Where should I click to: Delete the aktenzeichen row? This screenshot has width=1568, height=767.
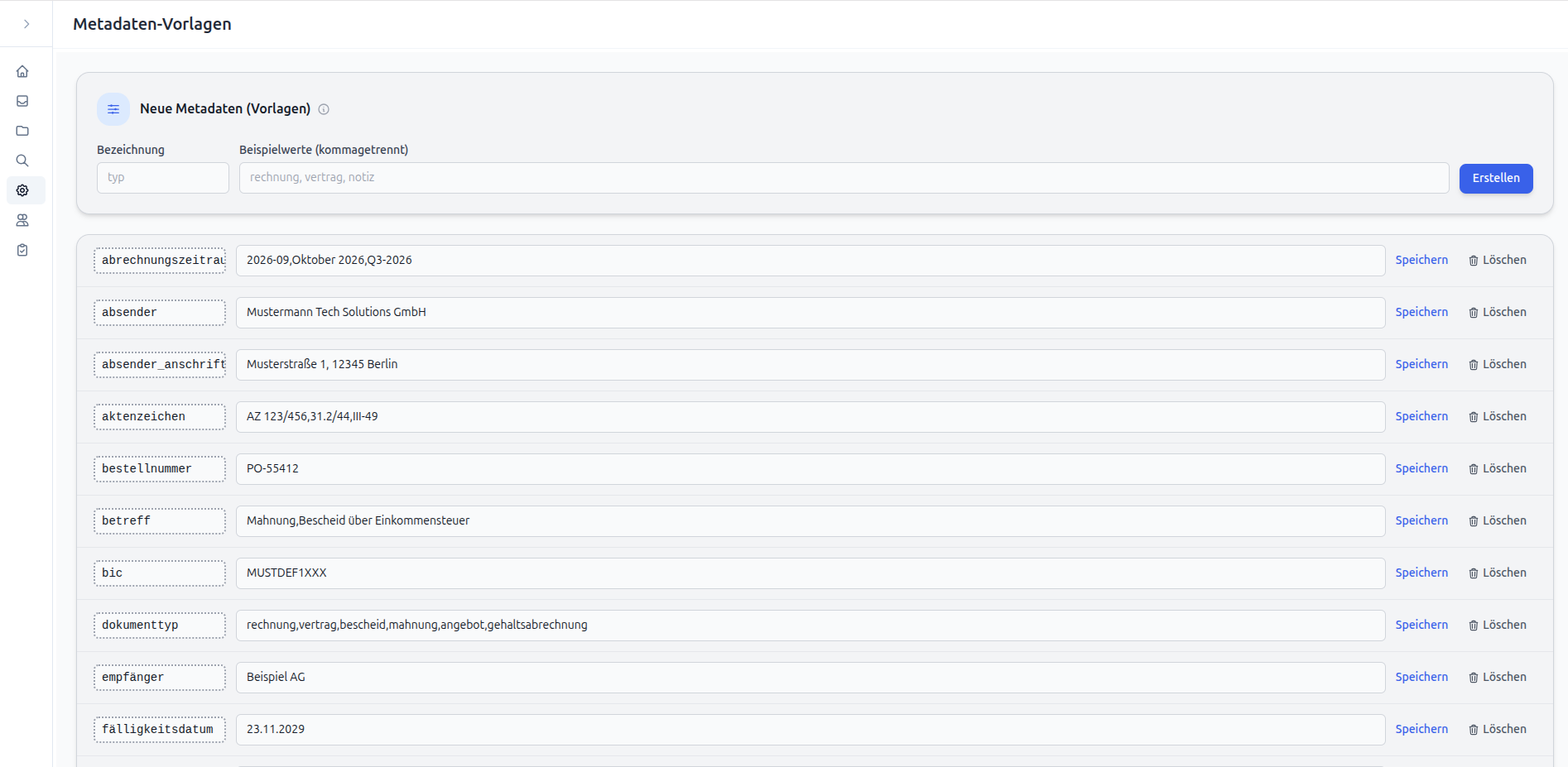click(1497, 416)
